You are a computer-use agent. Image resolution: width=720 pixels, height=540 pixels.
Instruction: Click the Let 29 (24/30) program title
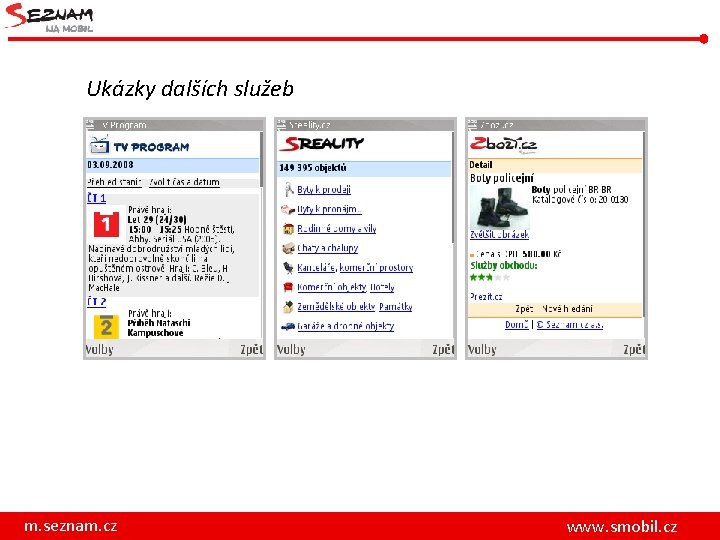(x=157, y=219)
